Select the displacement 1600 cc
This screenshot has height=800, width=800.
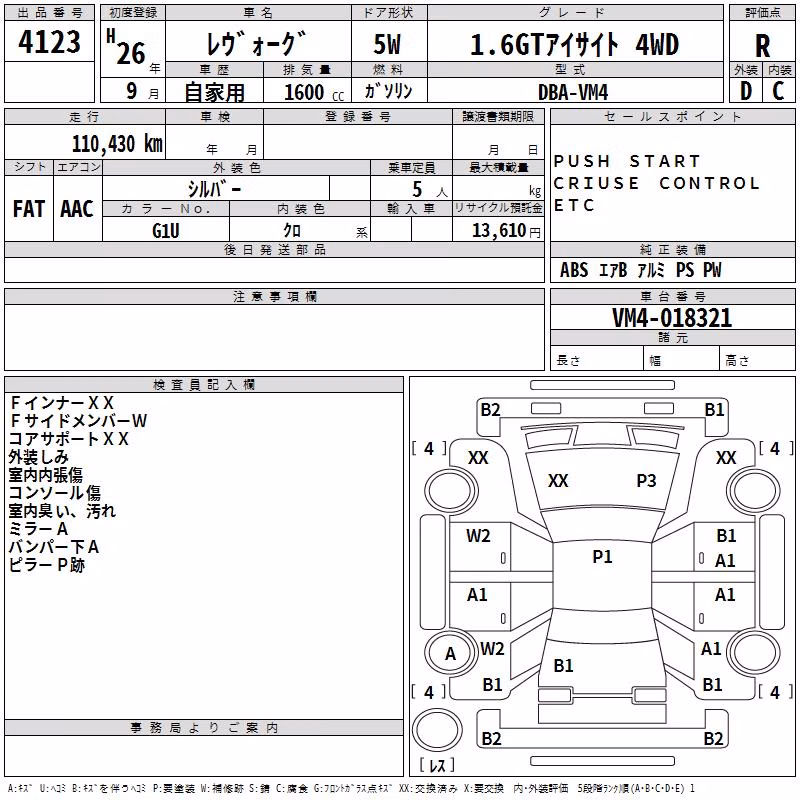[314, 92]
